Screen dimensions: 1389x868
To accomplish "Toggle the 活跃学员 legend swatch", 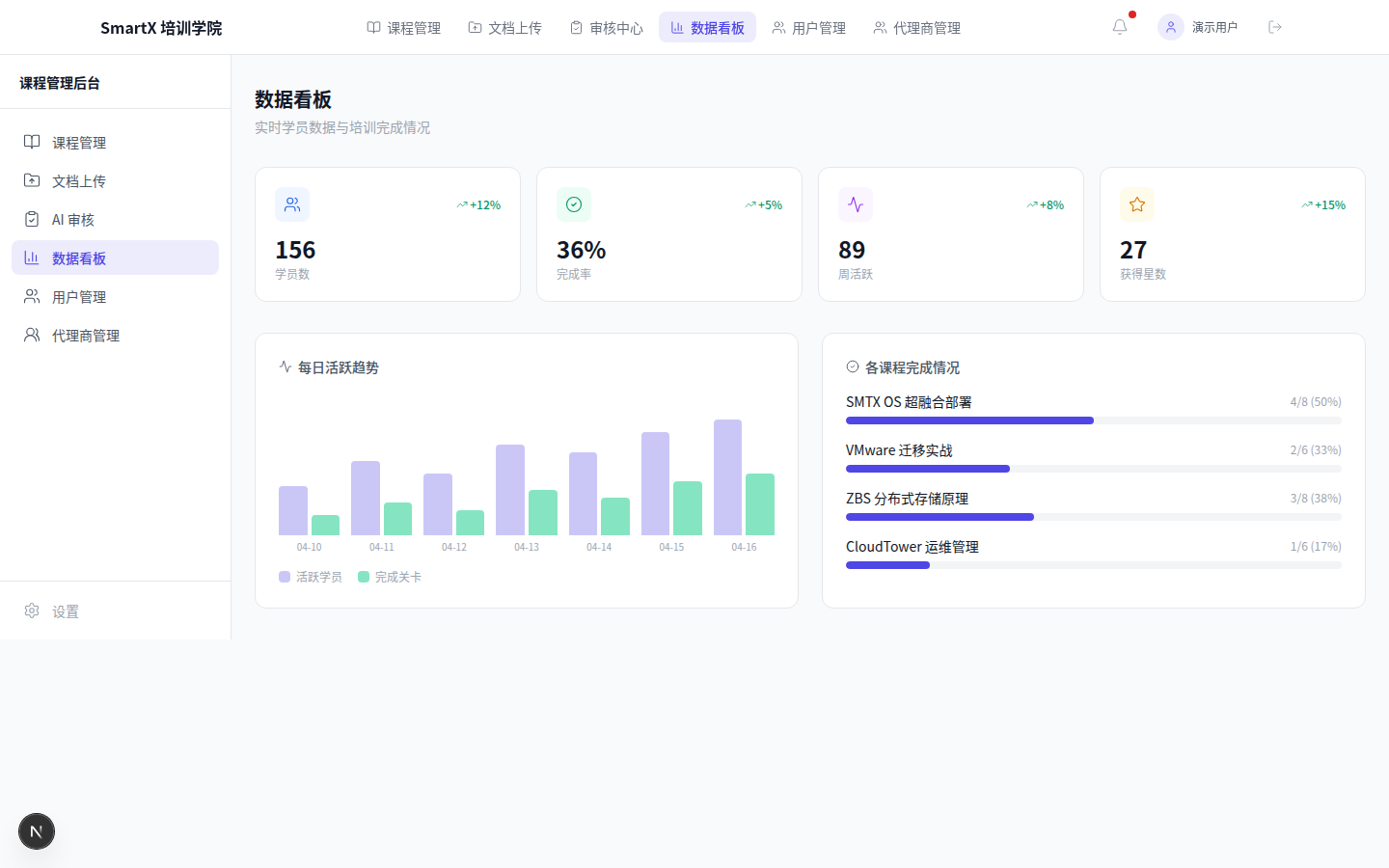I will click(285, 577).
